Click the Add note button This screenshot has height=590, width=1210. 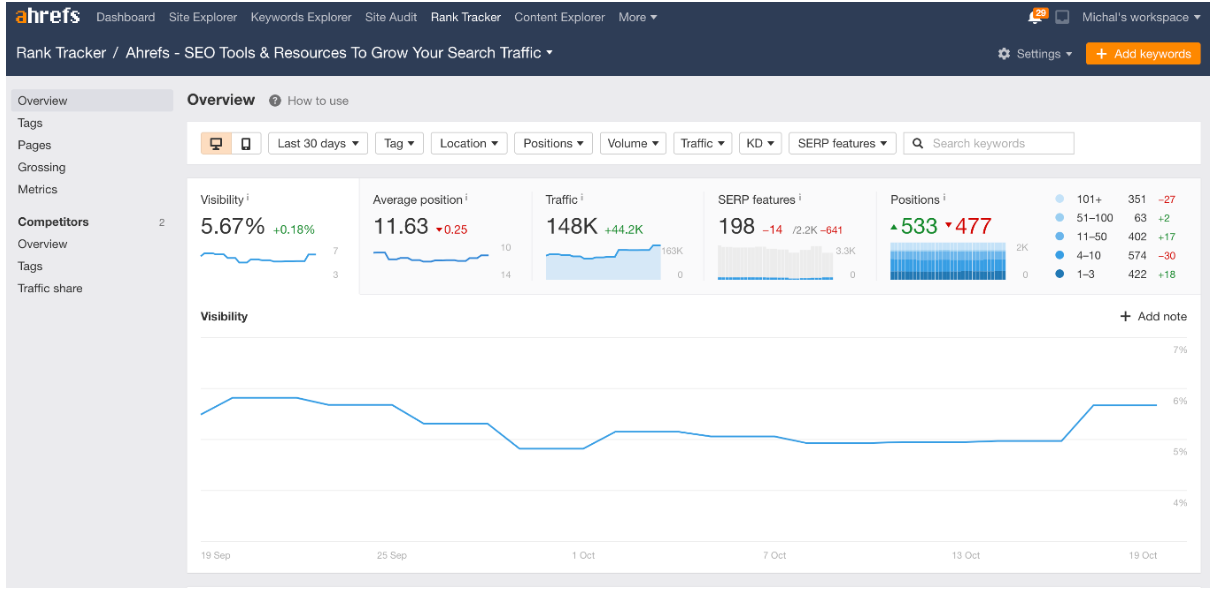(x=1154, y=316)
